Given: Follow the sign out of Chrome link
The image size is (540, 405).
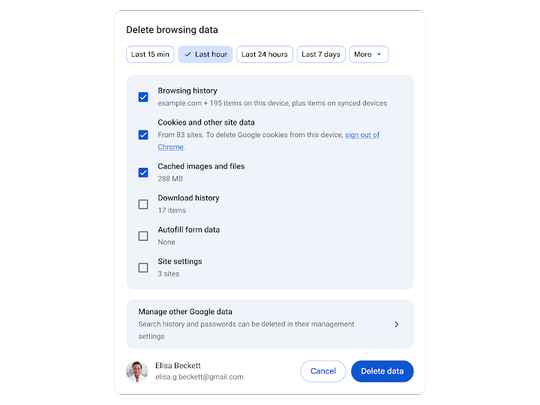Looking at the screenshot, I should click(269, 141).
